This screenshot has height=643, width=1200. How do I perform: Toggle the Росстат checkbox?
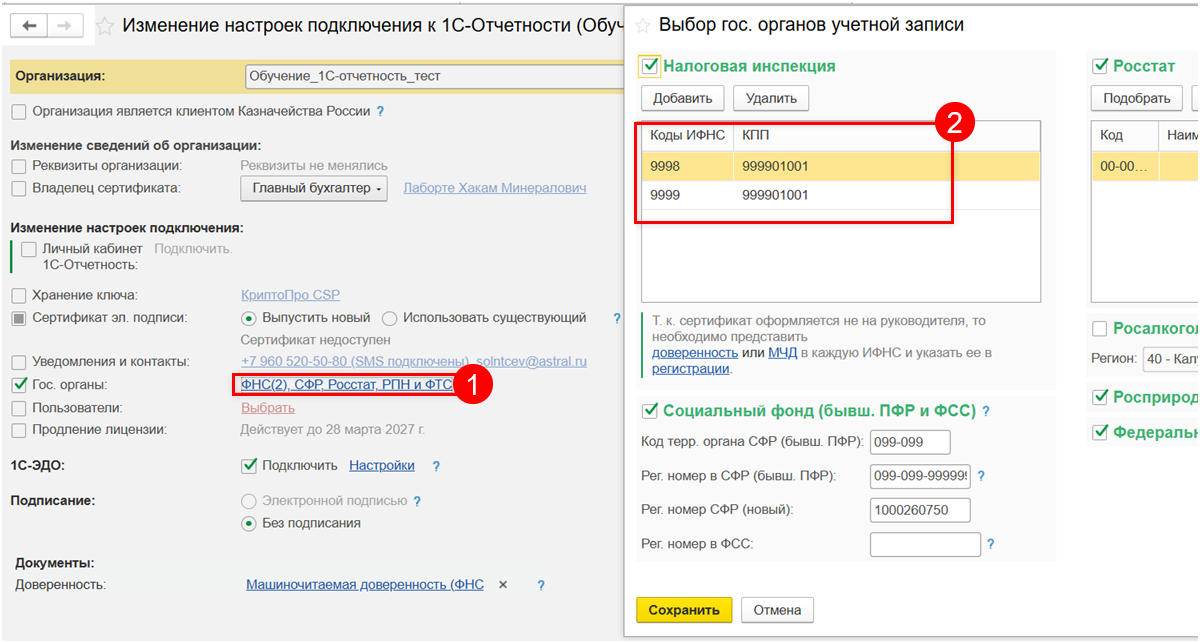click(x=1100, y=67)
